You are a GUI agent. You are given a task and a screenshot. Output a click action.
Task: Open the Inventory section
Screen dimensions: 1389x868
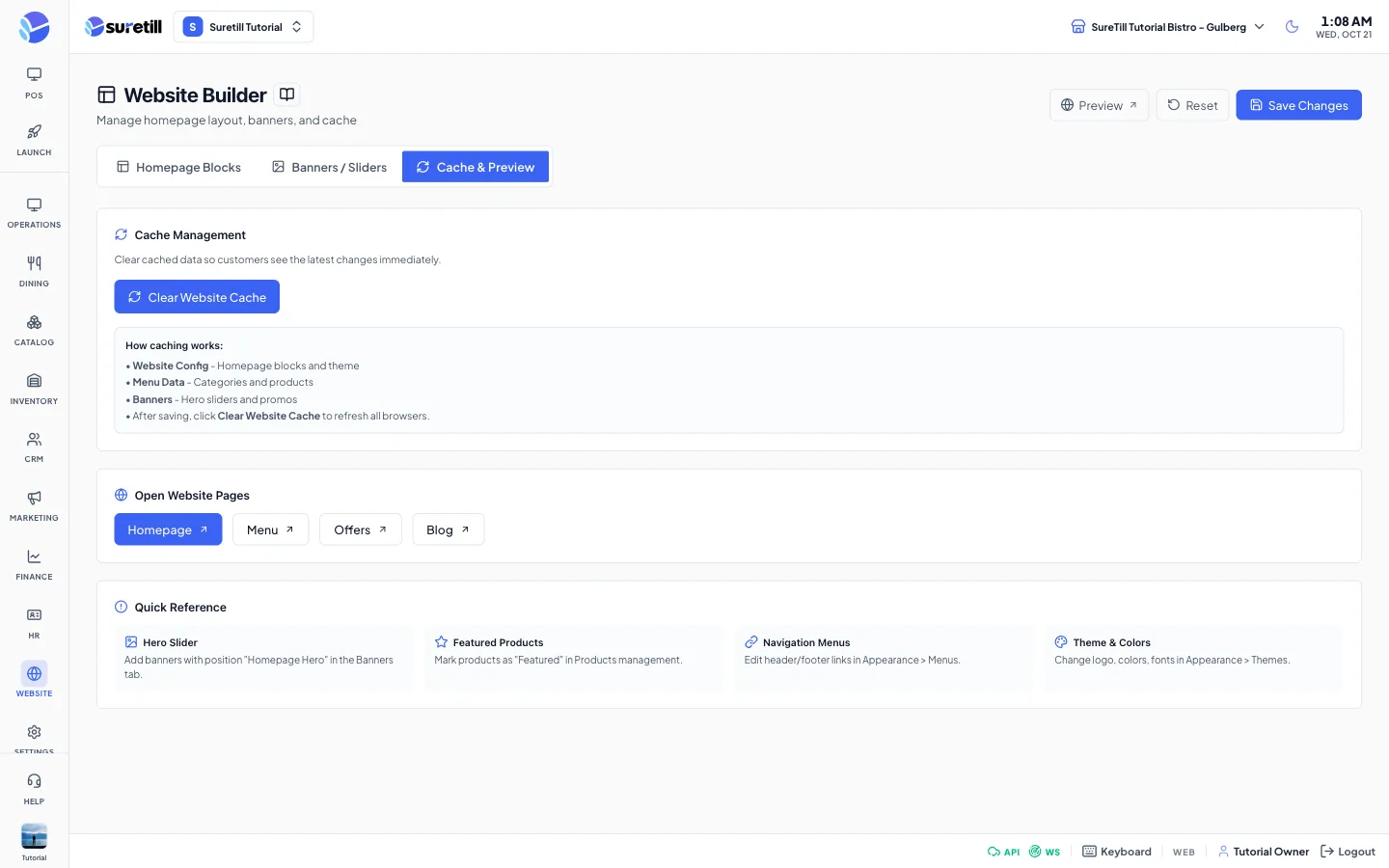point(34,390)
